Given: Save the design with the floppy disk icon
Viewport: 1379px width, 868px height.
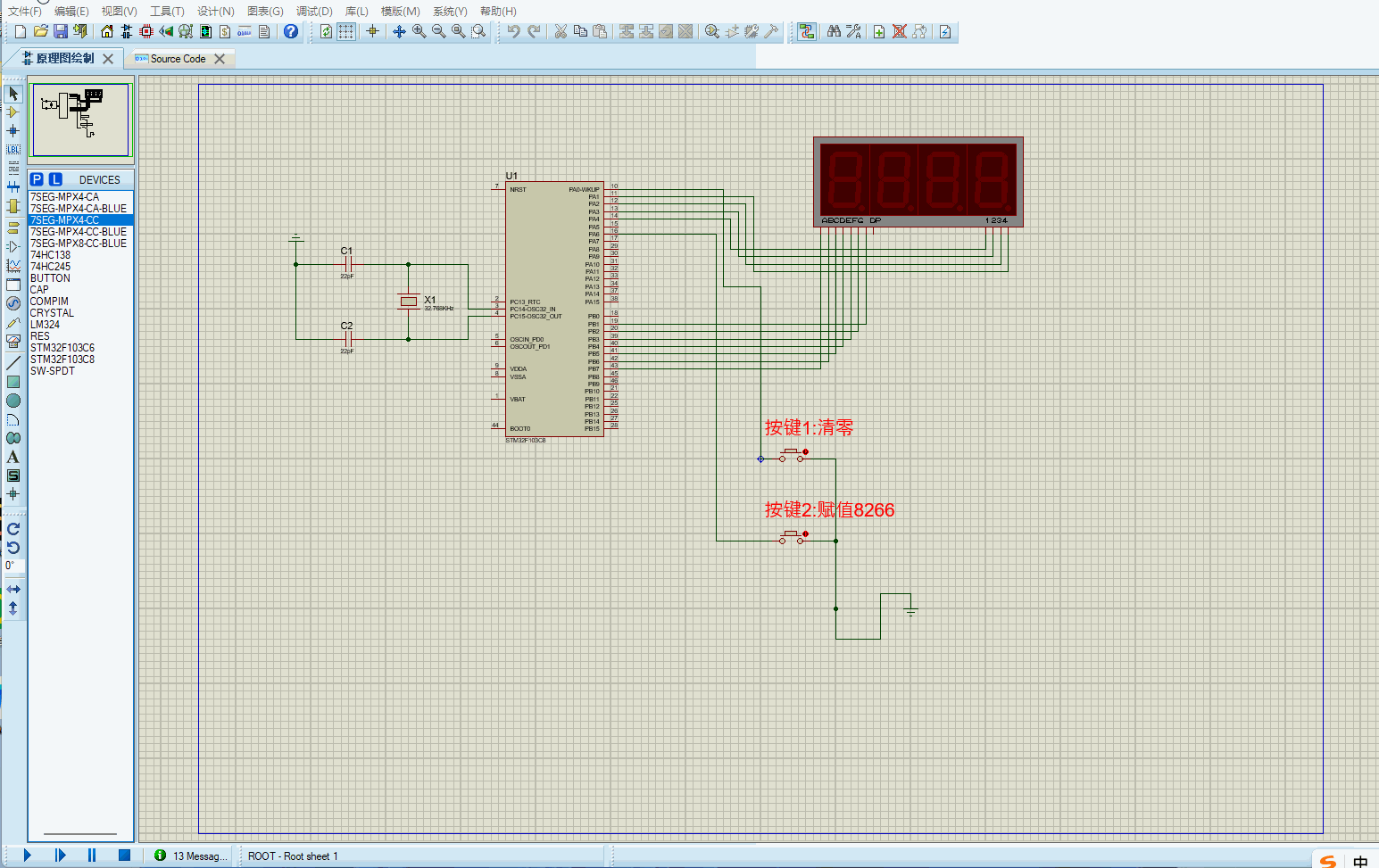Looking at the screenshot, I should point(61,31).
